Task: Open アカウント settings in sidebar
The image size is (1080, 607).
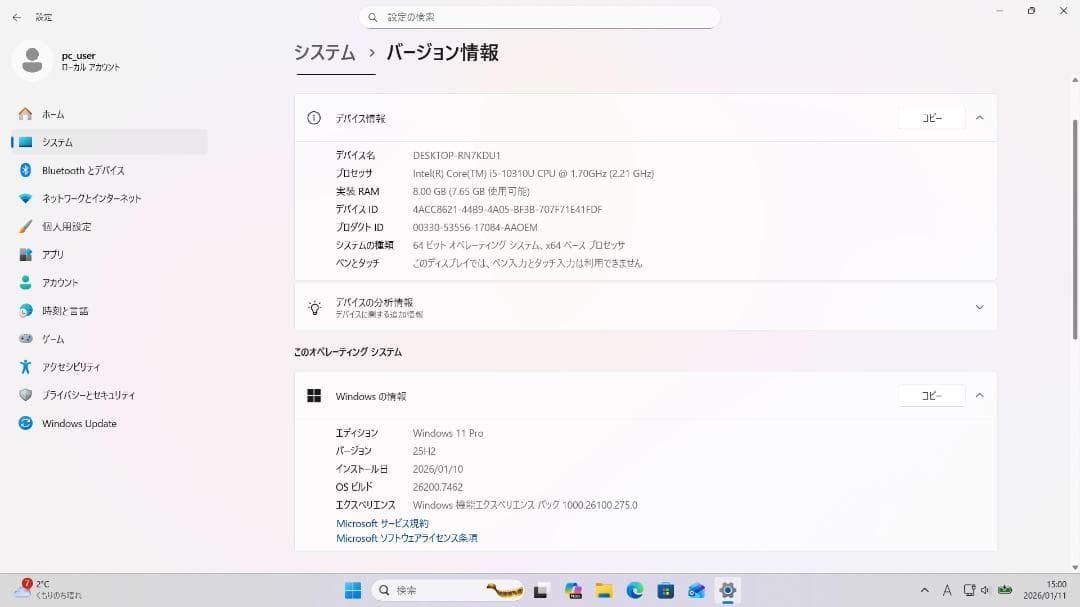Action: pyautogui.click(x=70, y=282)
